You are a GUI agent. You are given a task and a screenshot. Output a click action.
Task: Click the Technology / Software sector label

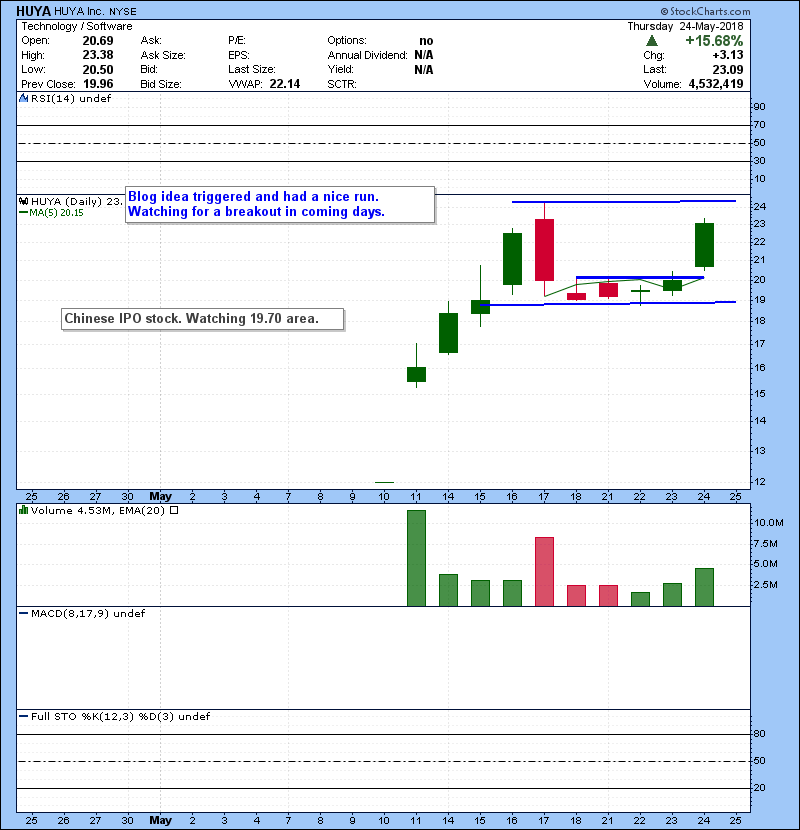(66, 25)
